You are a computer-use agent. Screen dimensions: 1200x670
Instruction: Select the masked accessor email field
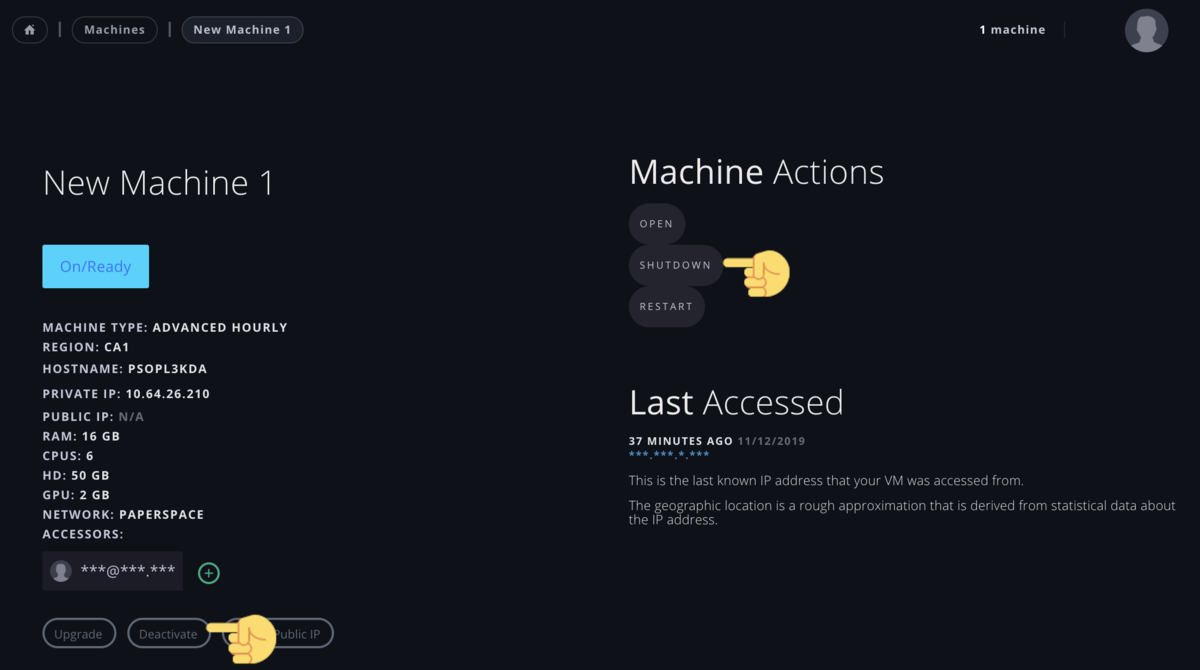(x=112, y=571)
